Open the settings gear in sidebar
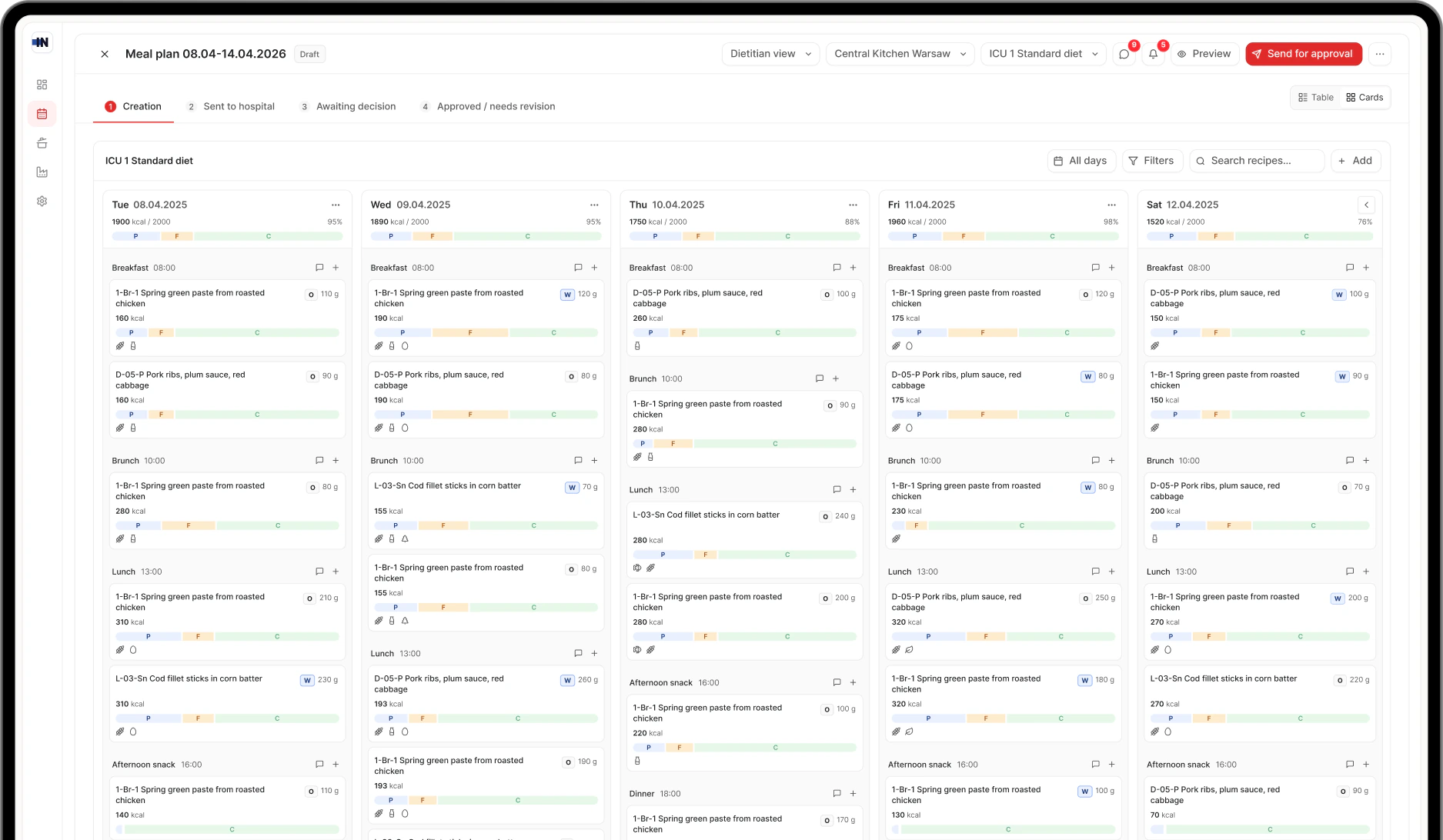The height and width of the screenshot is (840, 1443). [42, 201]
